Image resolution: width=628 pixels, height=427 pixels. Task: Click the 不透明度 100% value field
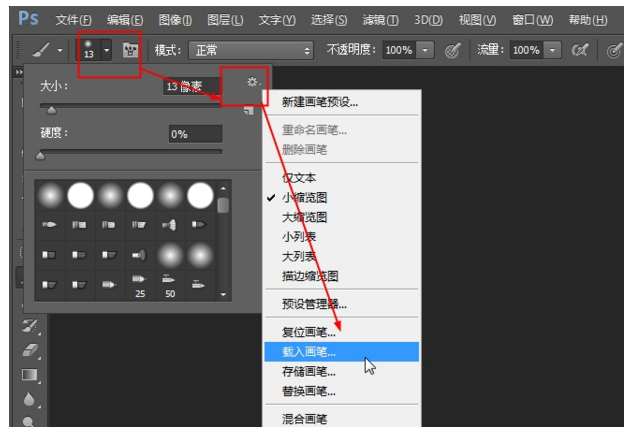click(x=399, y=50)
